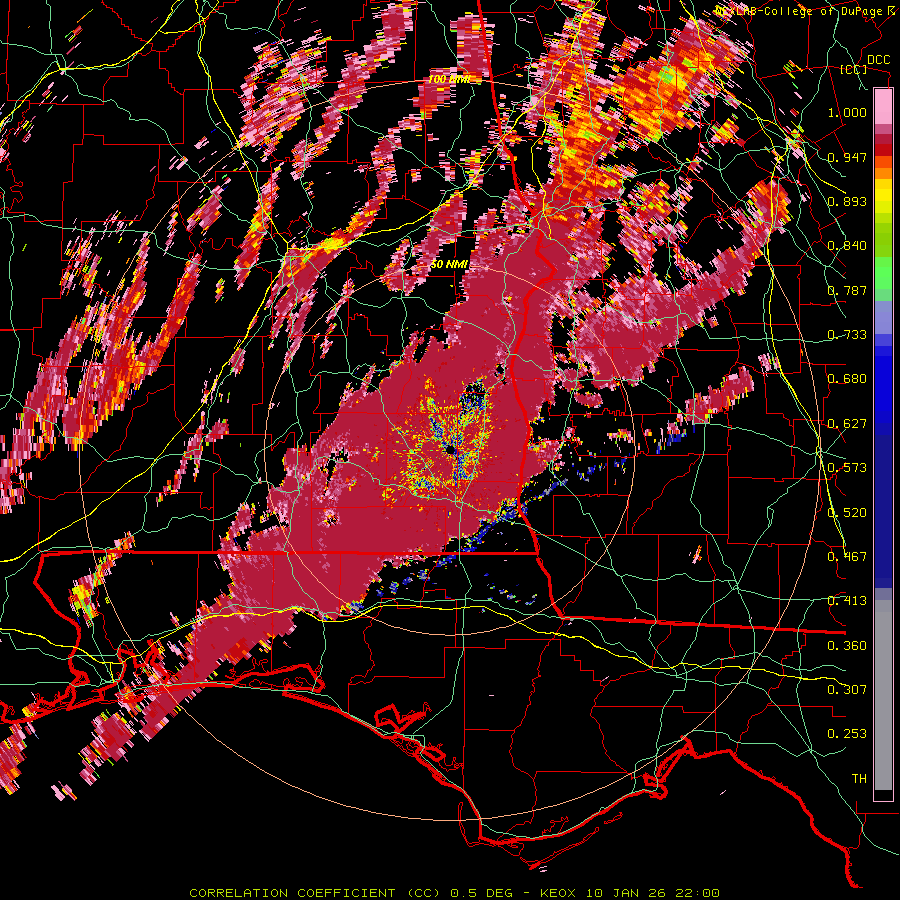Image resolution: width=900 pixels, height=900 pixels.
Task: Select the 0.253 legend value
Action: pos(847,734)
